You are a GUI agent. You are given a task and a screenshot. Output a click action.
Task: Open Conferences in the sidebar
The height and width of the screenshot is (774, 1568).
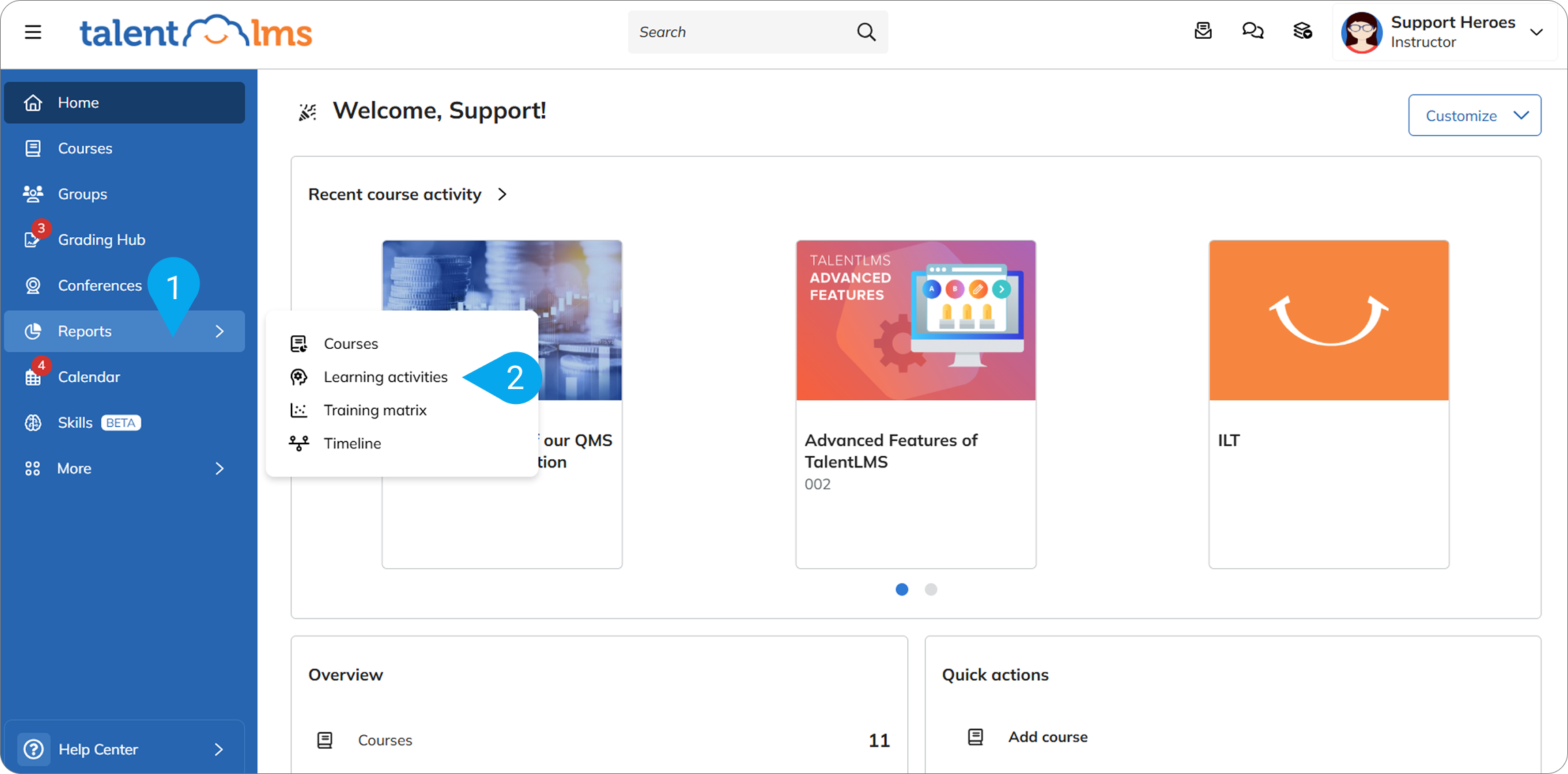coord(125,285)
